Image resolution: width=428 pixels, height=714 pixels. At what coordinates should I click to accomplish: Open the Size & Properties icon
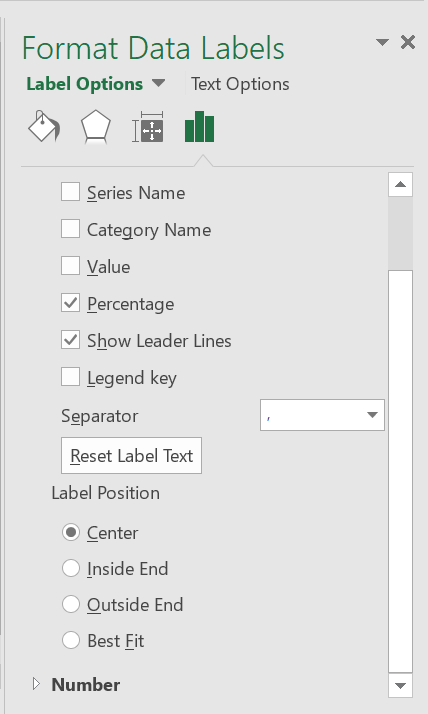pyautogui.click(x=148, y=127)
